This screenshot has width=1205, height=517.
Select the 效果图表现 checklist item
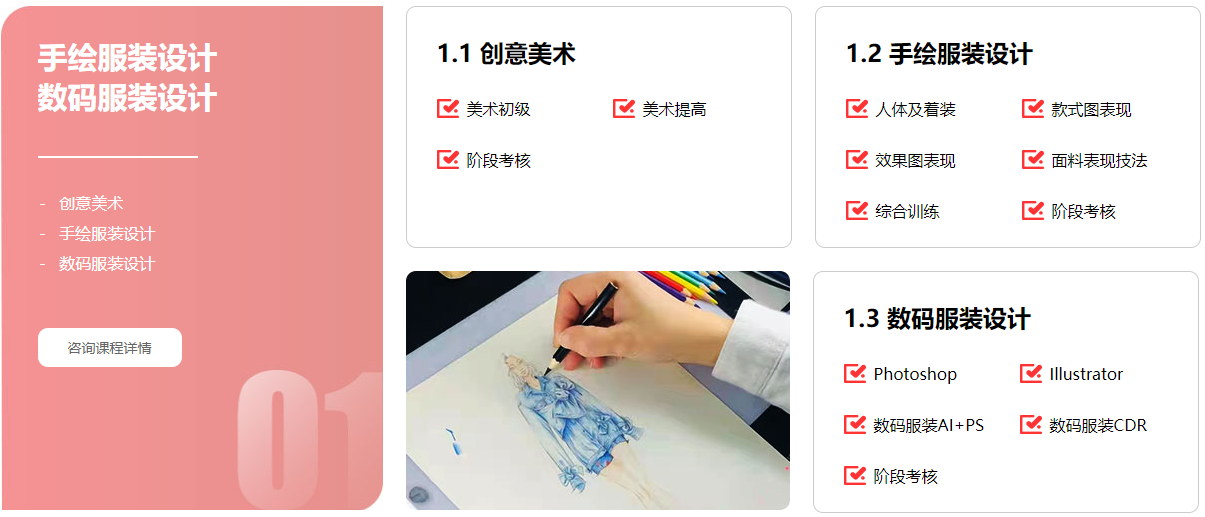pyautogui.click(x=901, y=160)
